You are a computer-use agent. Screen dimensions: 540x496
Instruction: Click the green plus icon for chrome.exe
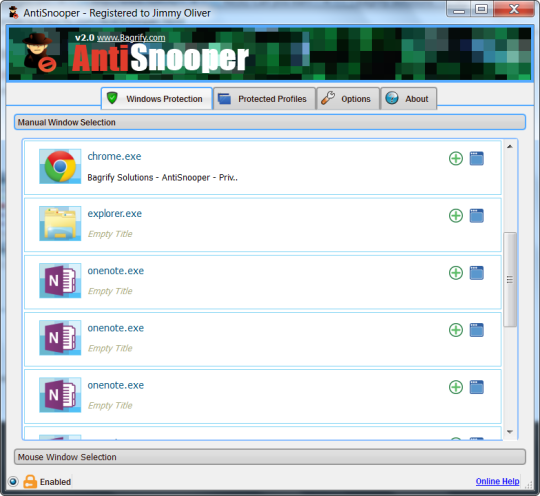(456, 158)
